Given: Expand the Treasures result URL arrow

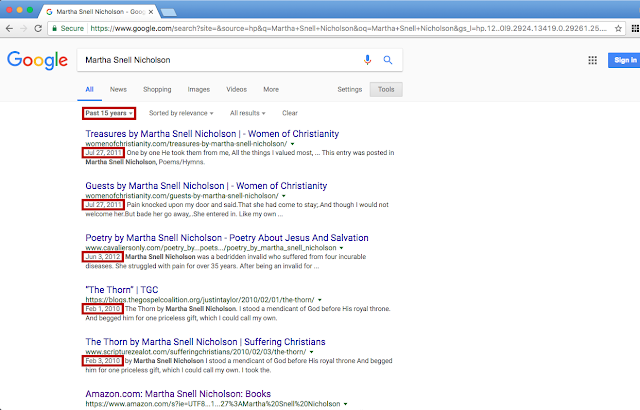Looking at the screenshot, I should pos(292,144).
